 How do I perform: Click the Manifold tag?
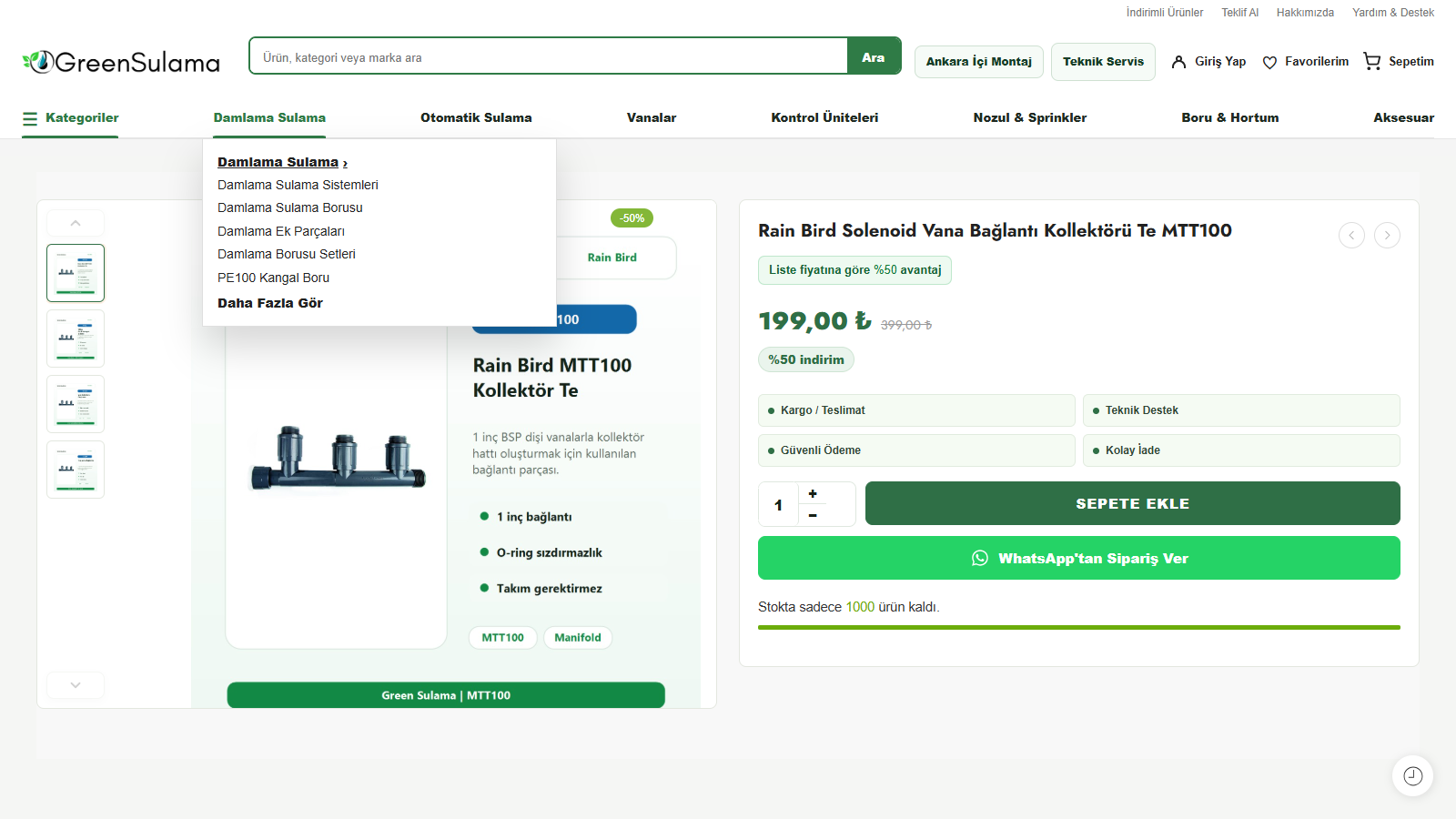coord(578,638)
